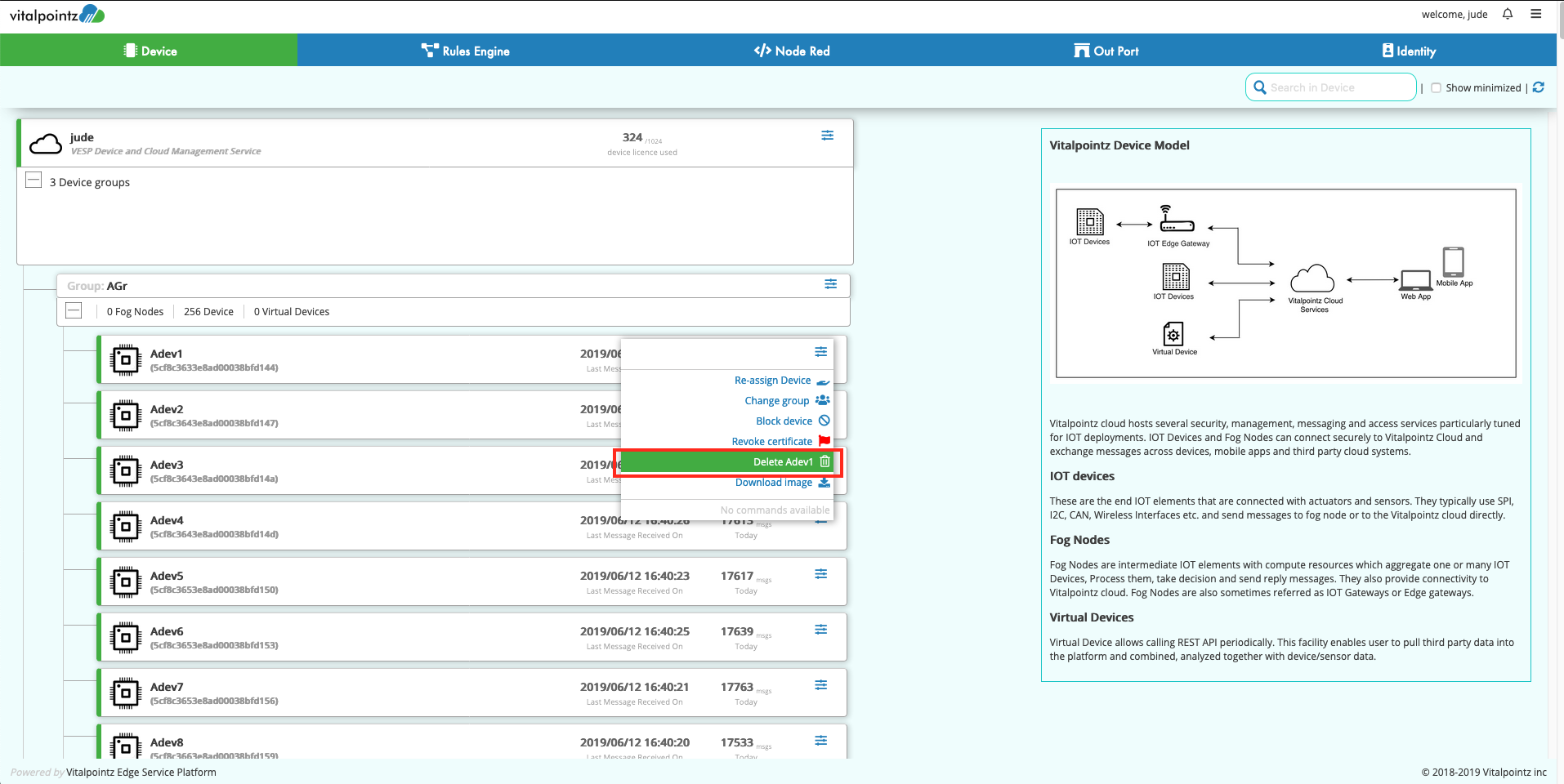The height and width of the screenshot is (784, 1564).
Task: Click the Change group people icon
Action: [823, 400]
